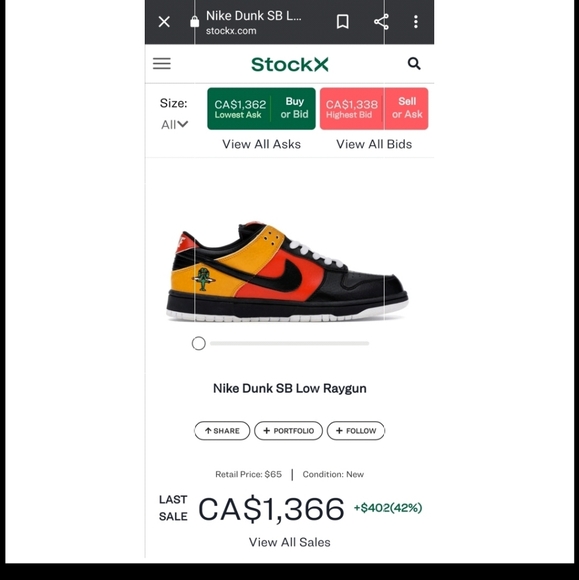Close the browser tab with X icon
Screen dimensions: 579x580
tap(164, 21)
